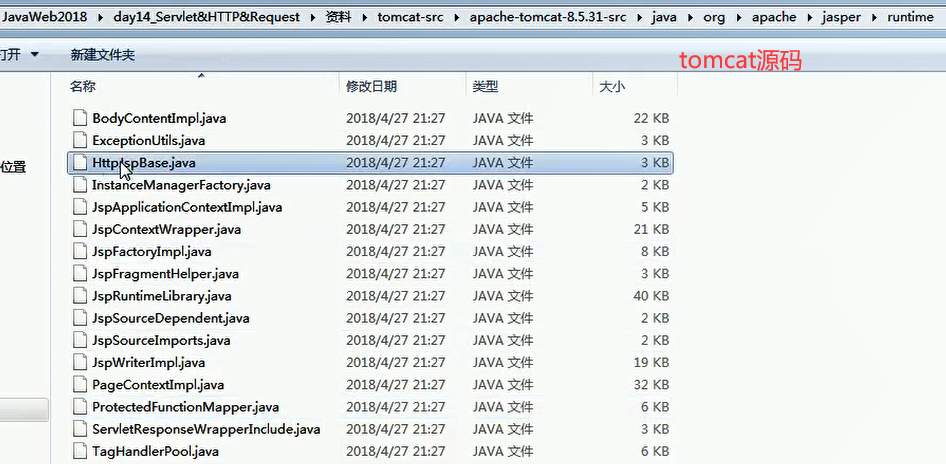Go to org folder in breadcrumb

coord(714,17)
